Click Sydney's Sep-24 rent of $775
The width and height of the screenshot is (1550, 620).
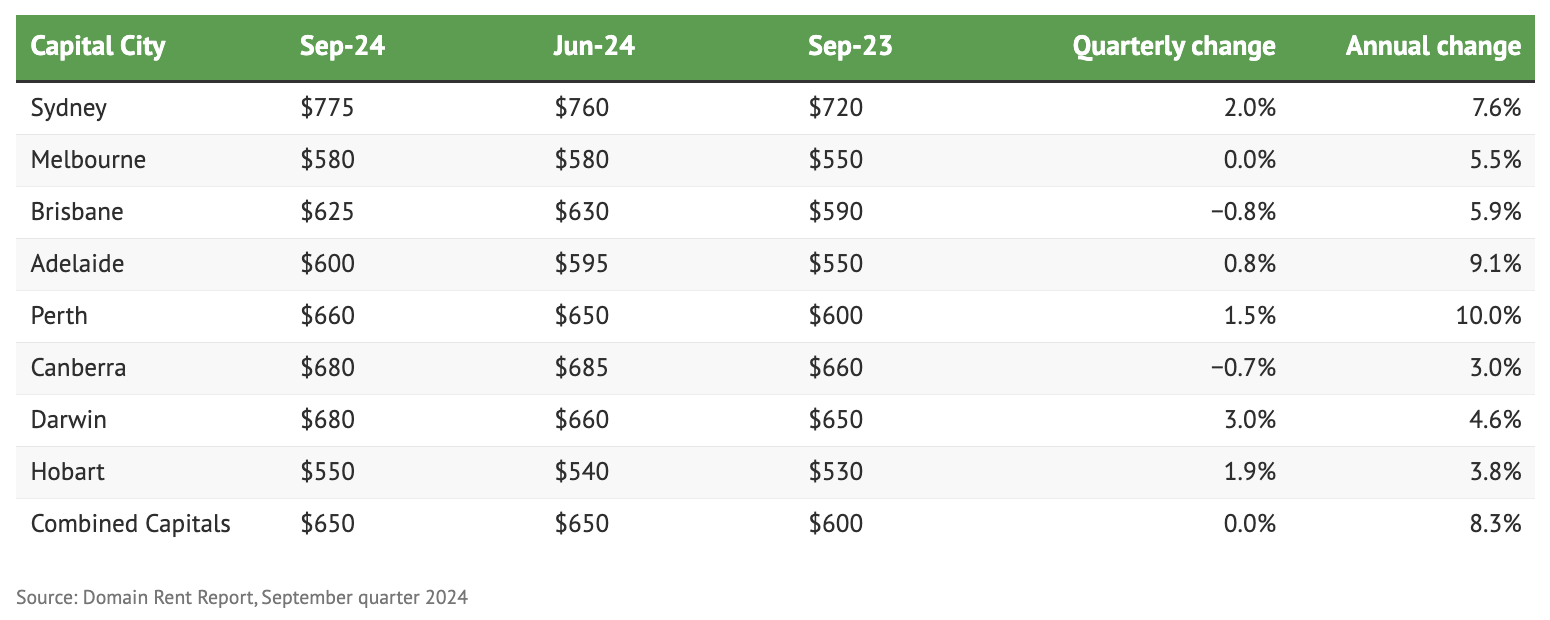[327, 108]
